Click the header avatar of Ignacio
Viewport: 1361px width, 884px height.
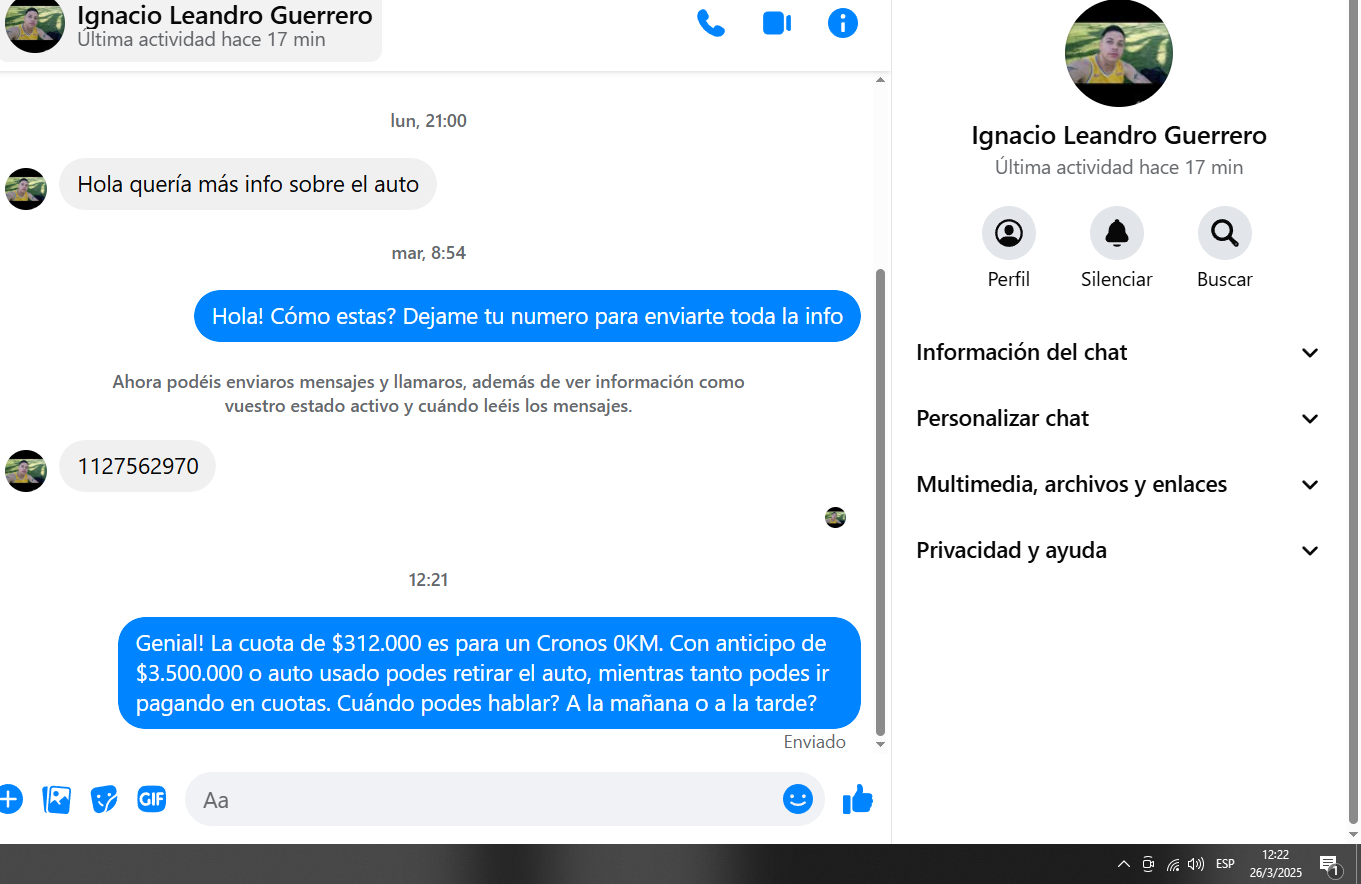click(x=35, y=25)
